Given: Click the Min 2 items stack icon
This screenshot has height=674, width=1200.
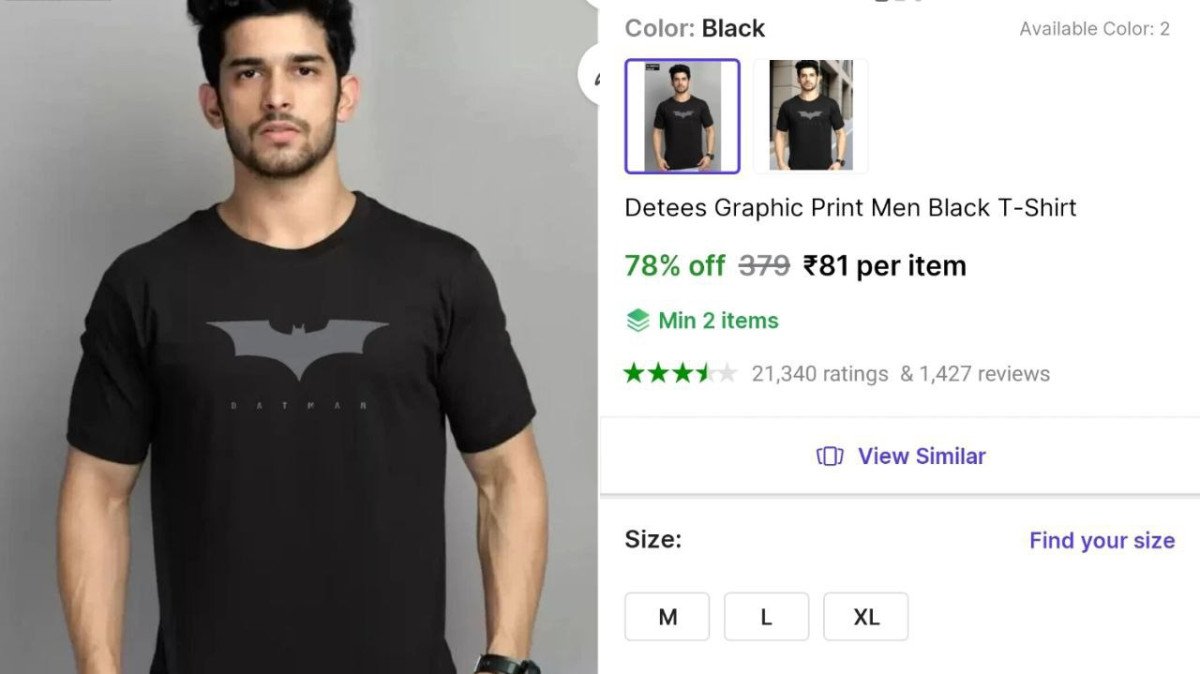Looking at the screenshot, I should pos(637,320).
